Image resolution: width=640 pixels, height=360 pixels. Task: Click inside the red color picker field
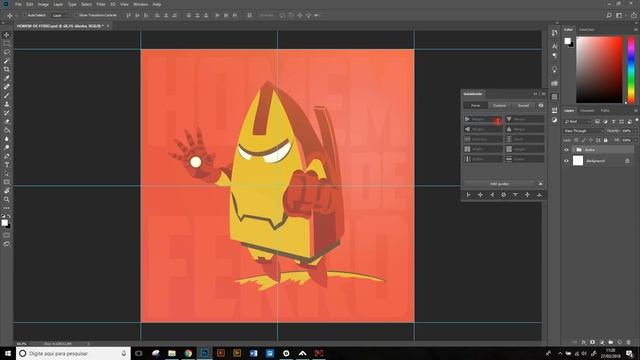(599, 70)
